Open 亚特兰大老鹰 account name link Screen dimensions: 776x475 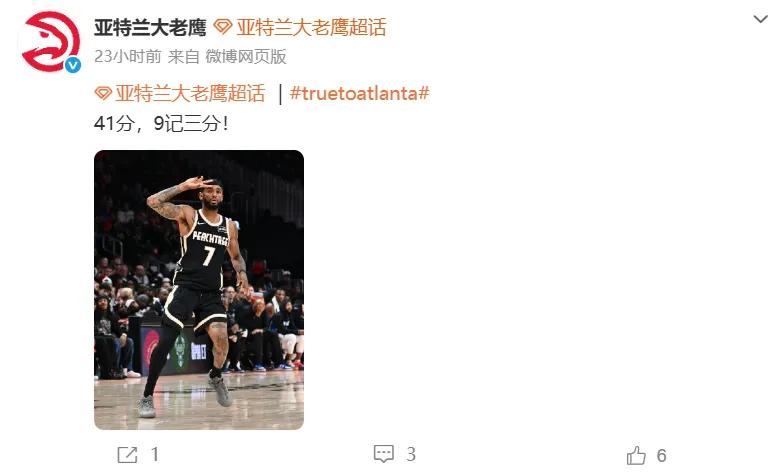(150, 27)
